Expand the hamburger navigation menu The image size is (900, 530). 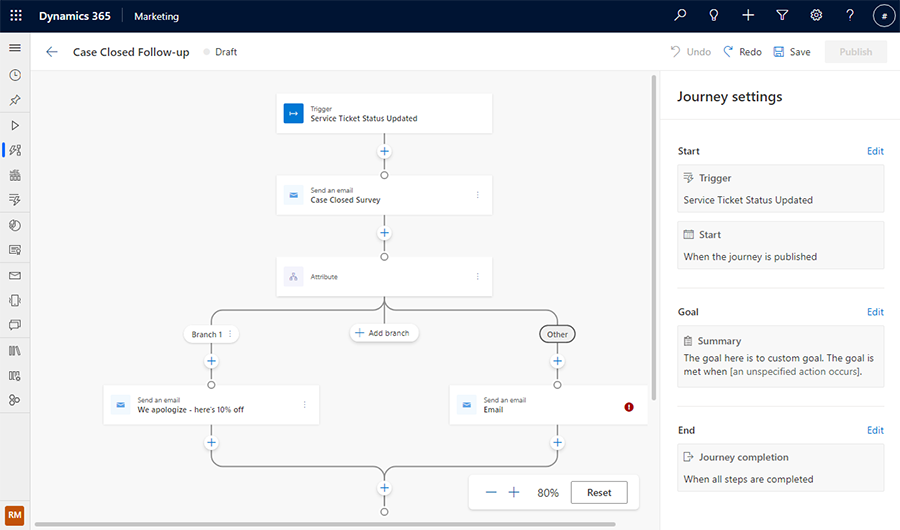click(x=14, y=48)
